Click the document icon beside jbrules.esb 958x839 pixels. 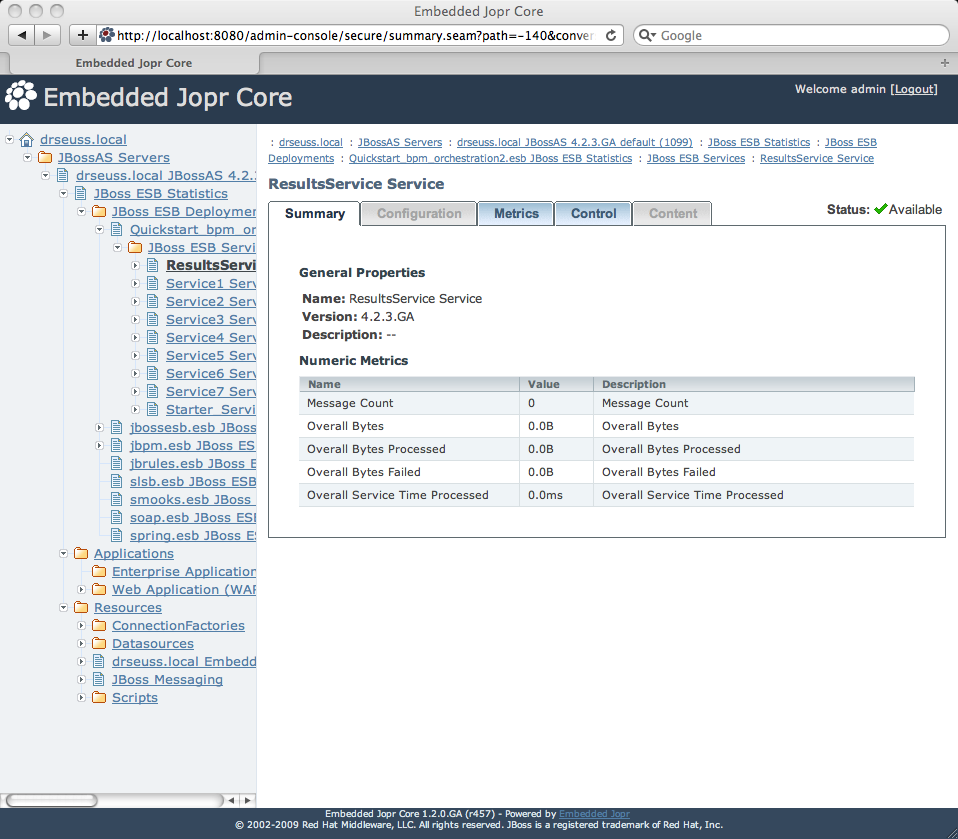coord(117,464)
